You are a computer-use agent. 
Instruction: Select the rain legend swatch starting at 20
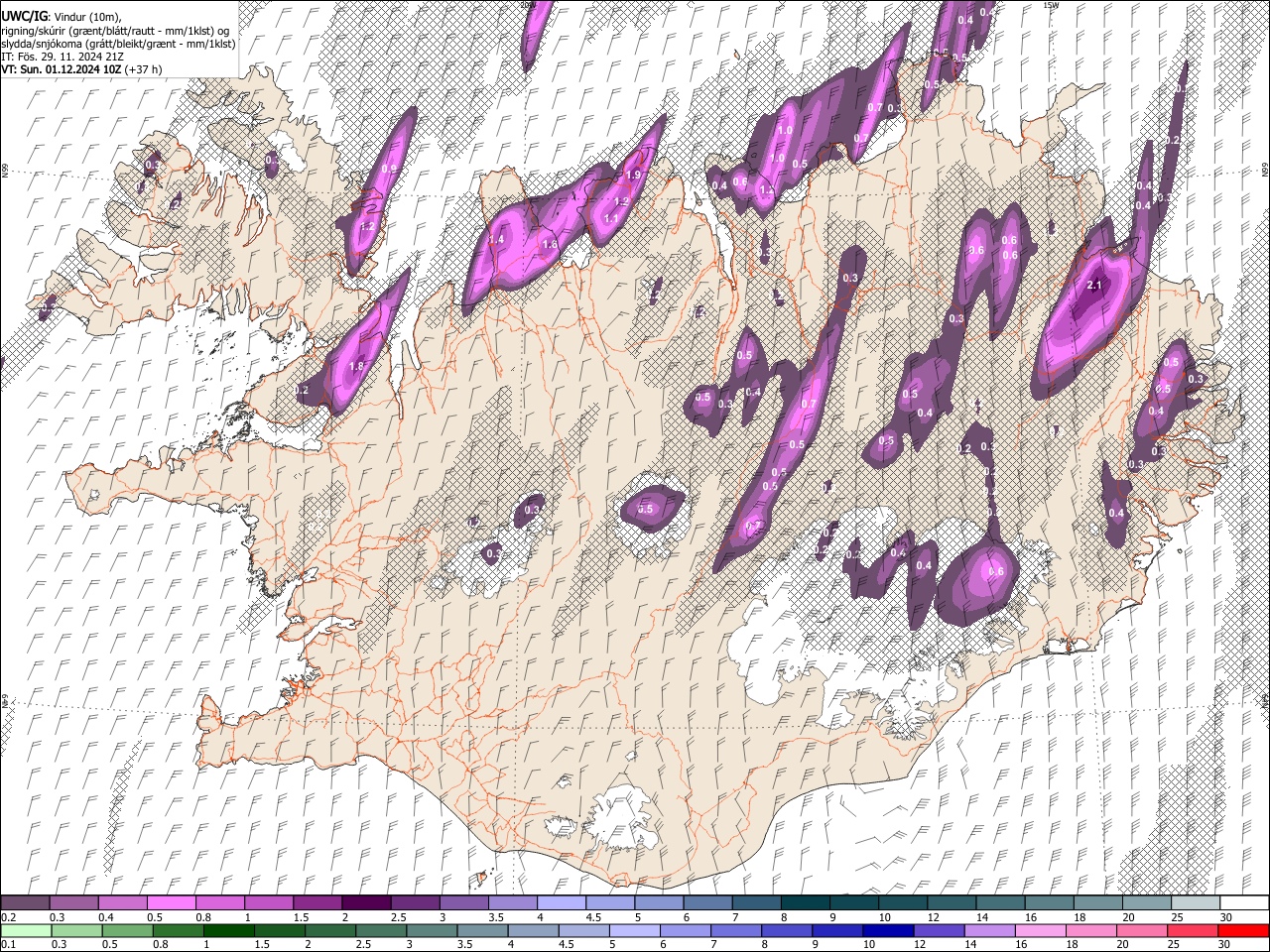(x=1143, y=930)
